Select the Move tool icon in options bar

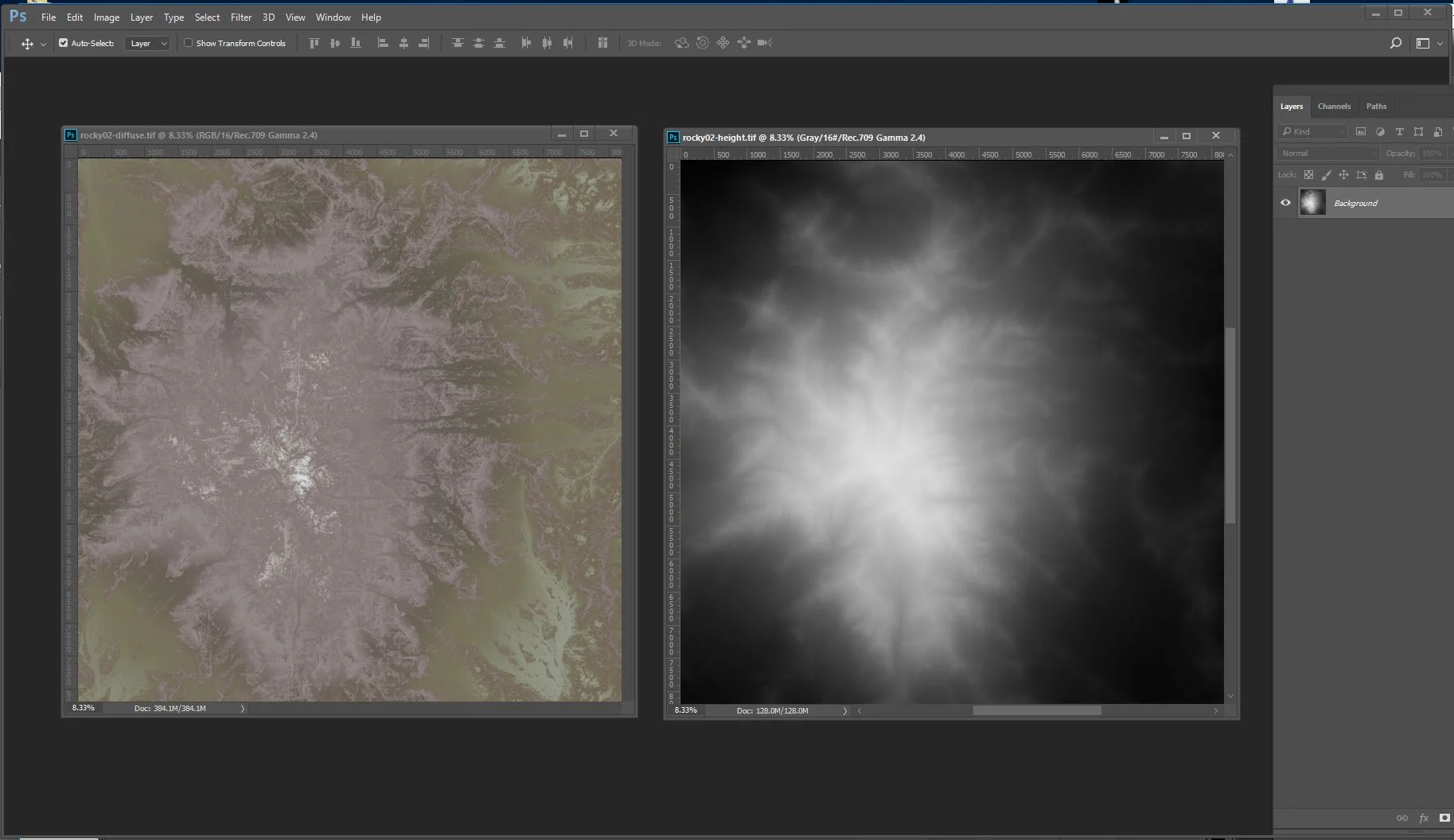[27, 44]
